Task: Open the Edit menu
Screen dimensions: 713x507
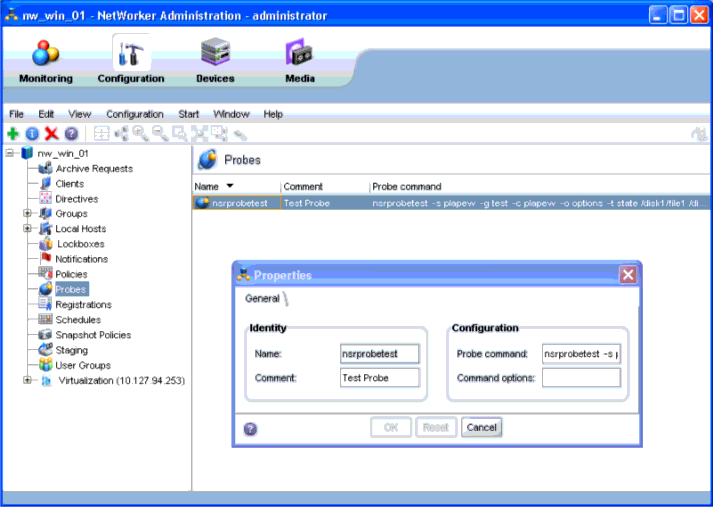Action: click(46, 114)
